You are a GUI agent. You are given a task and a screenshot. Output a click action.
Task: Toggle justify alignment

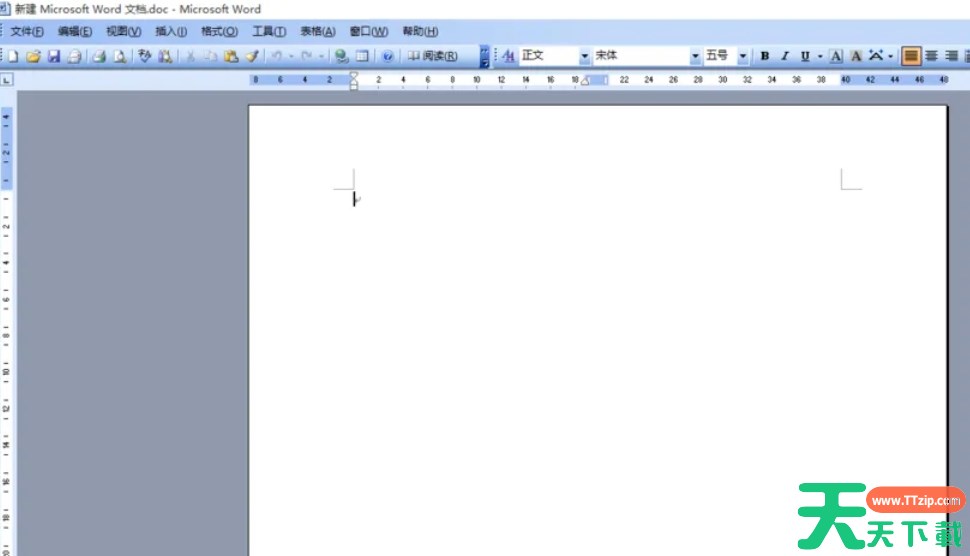(911, 56)
